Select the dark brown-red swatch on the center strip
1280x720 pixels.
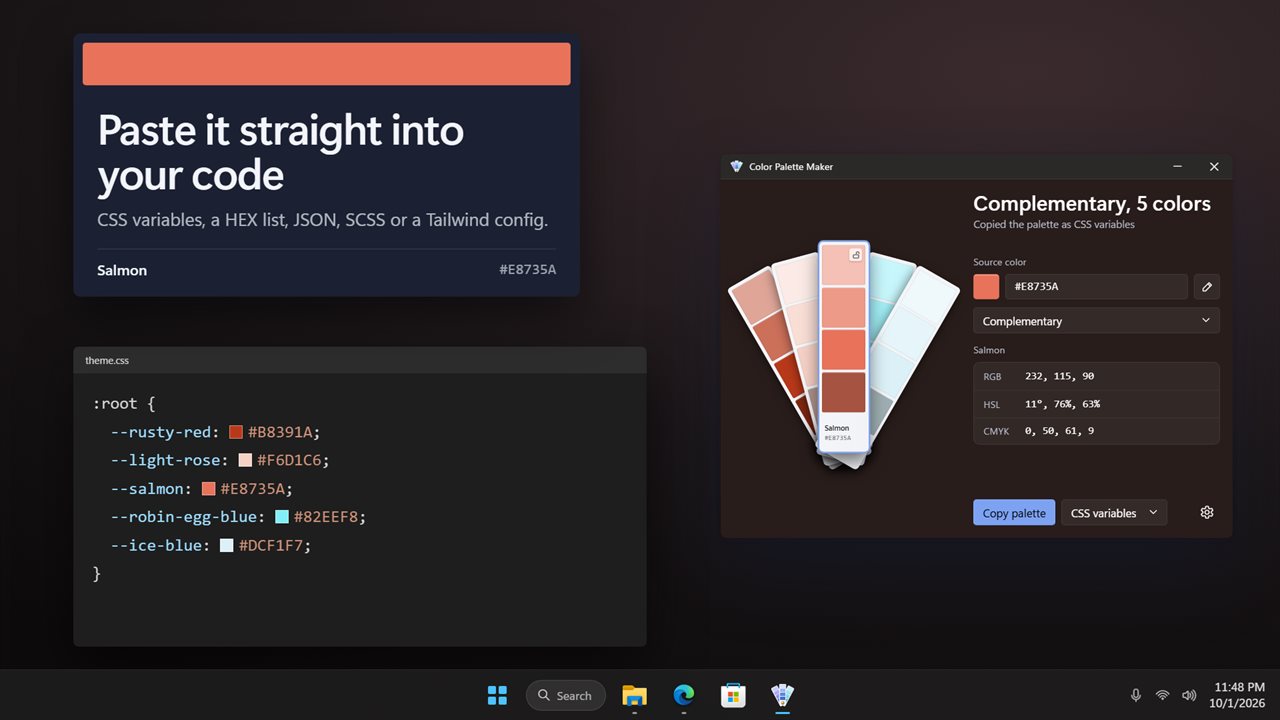coord(844,392)
